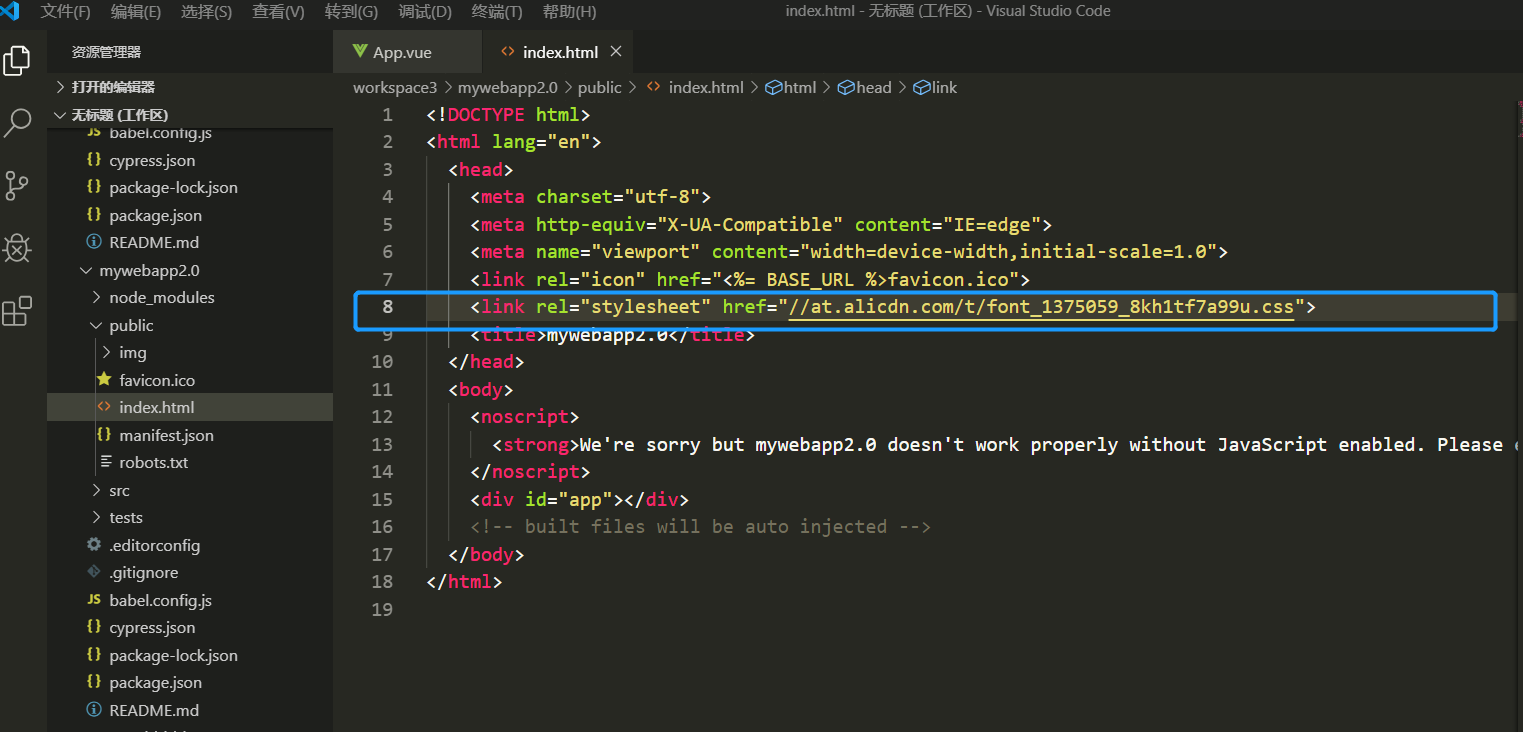
Task: Open the Extensions view
Action: click(17, 311)
